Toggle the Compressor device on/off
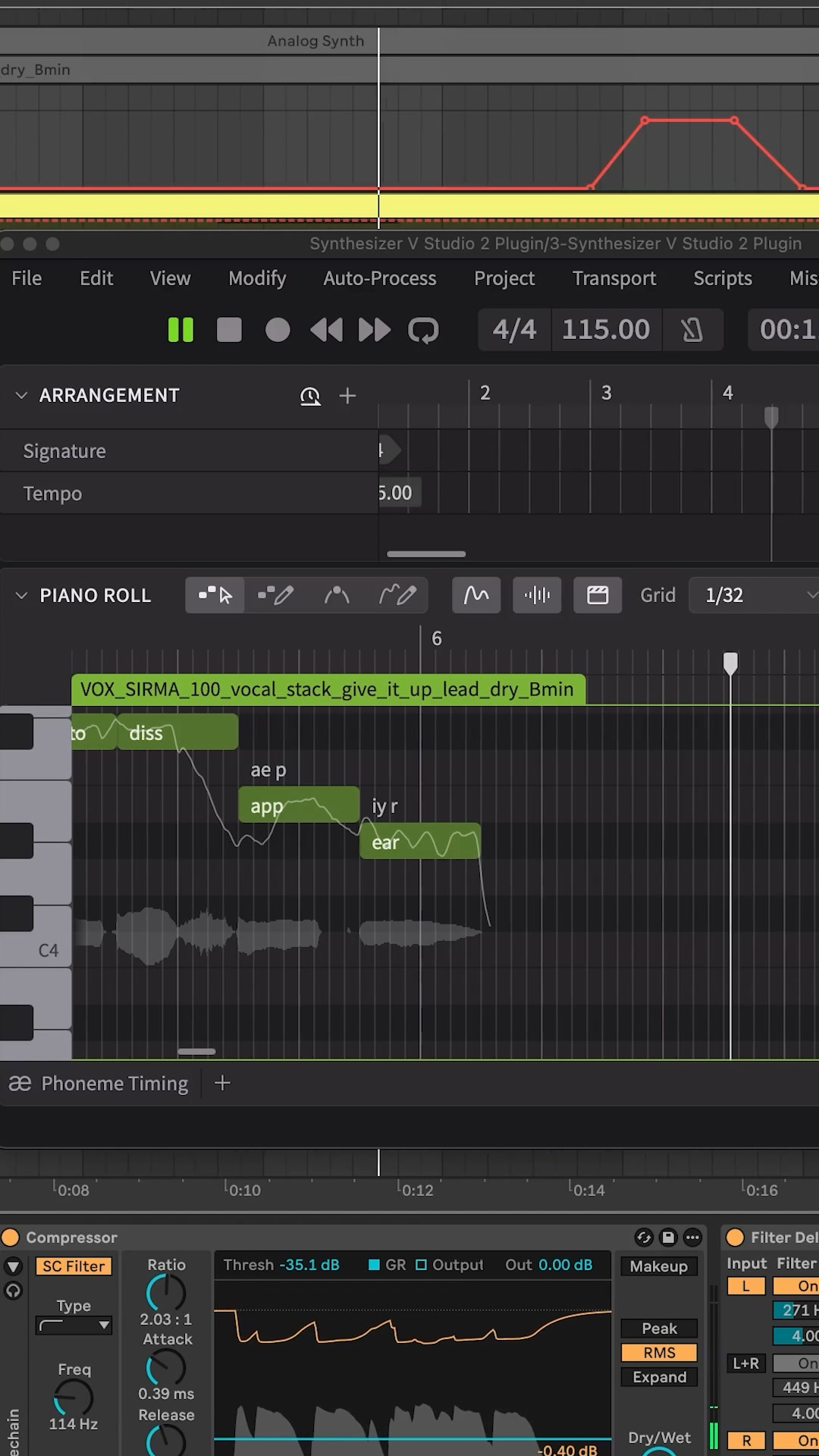 11,1238
